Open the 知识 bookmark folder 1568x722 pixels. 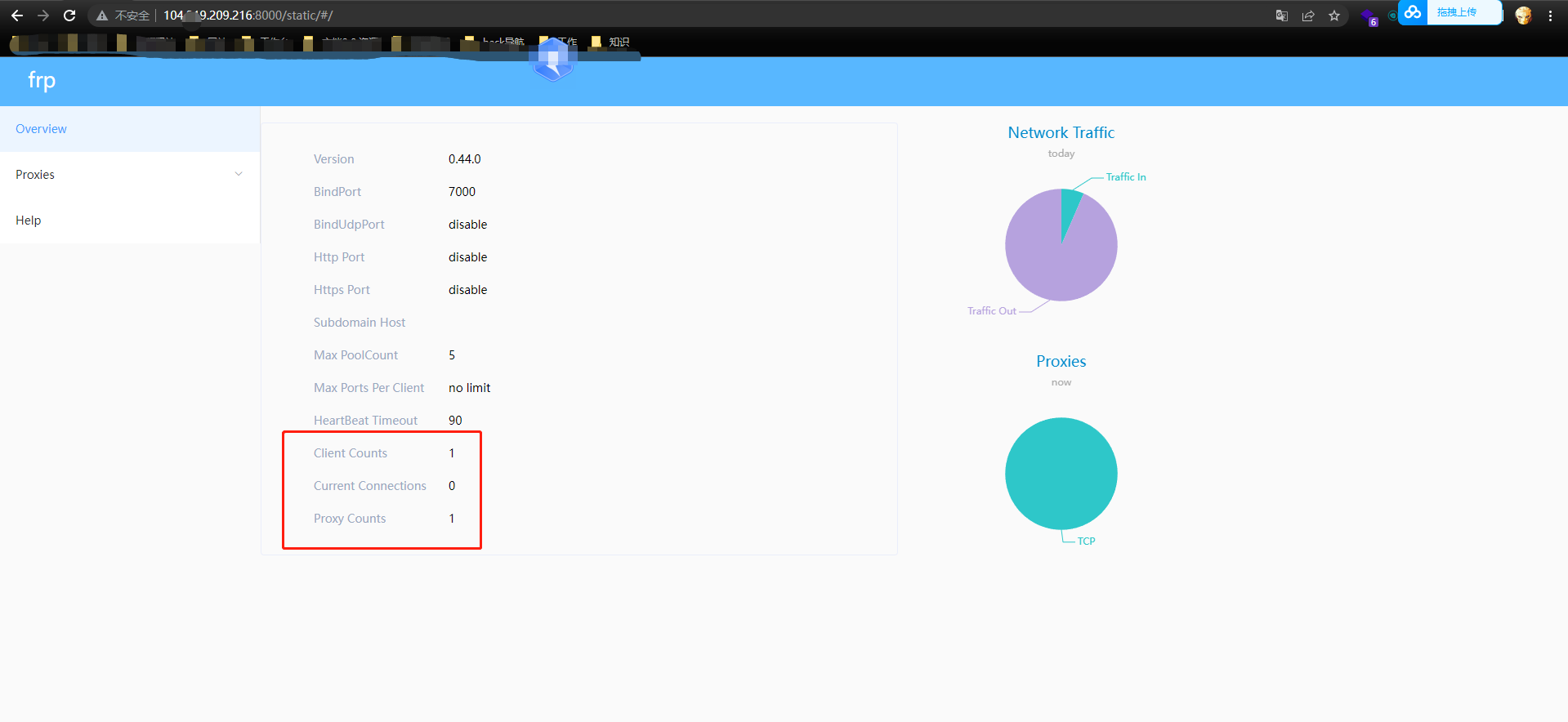coord(610,42)
